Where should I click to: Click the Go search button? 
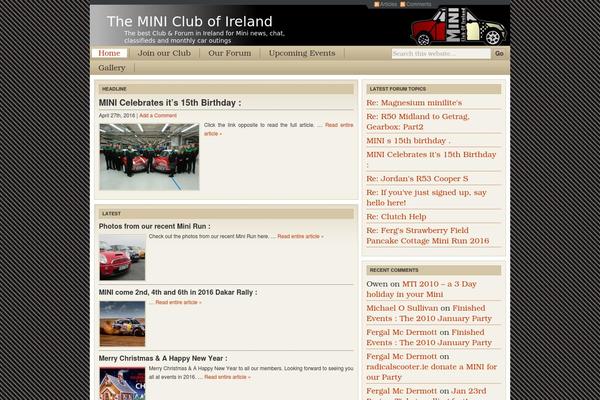click(499, 54)
